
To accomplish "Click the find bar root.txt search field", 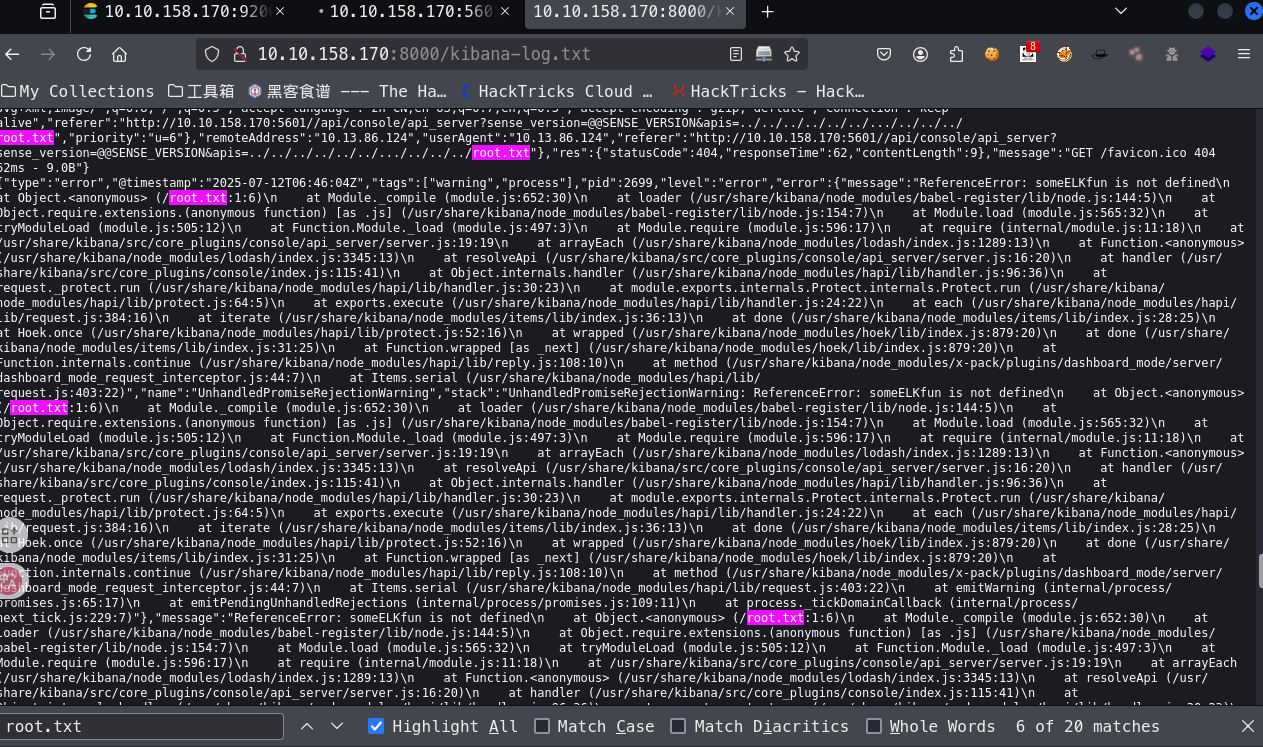I will click(143, 726).
